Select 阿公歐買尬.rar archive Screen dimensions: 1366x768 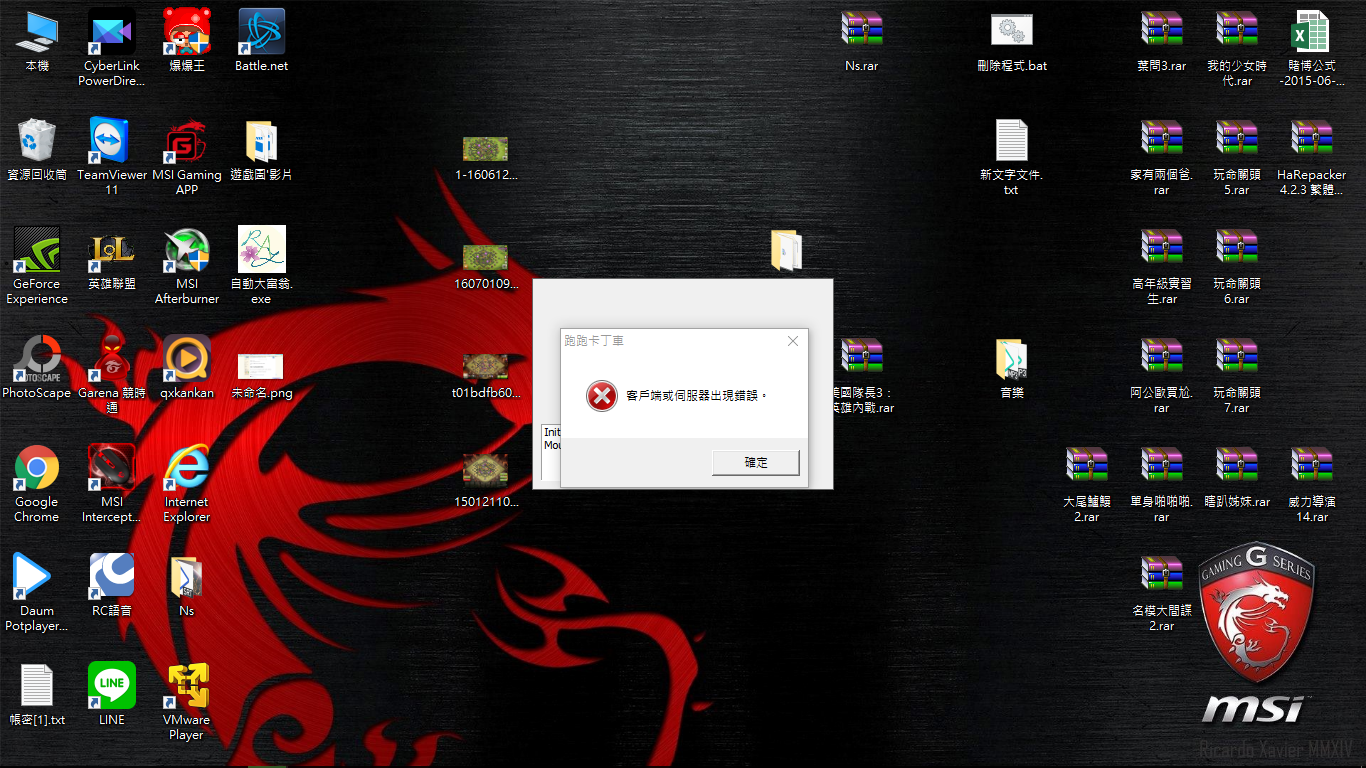coord(1161,375)
